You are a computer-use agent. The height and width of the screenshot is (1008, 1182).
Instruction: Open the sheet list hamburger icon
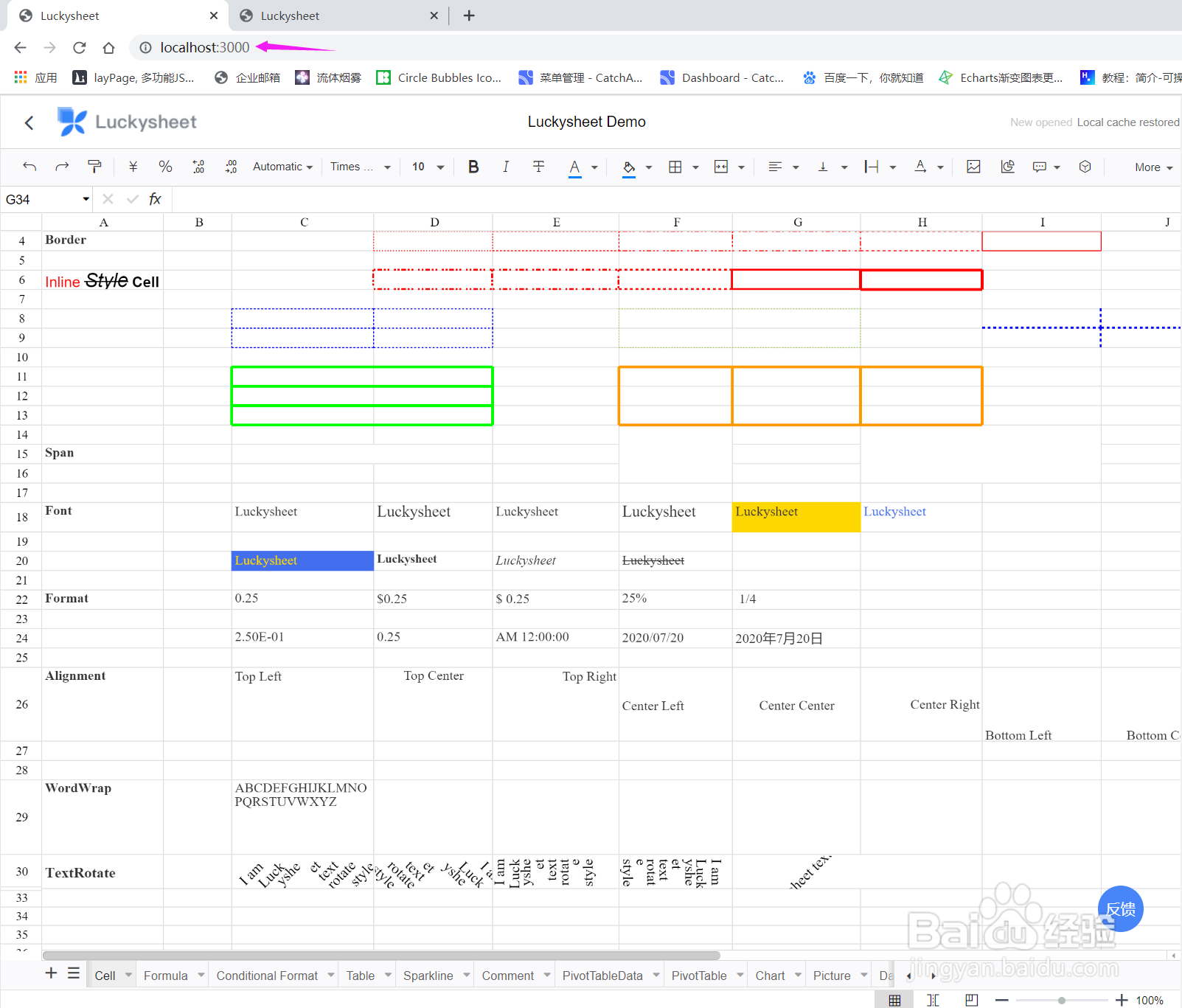point(74,973)
